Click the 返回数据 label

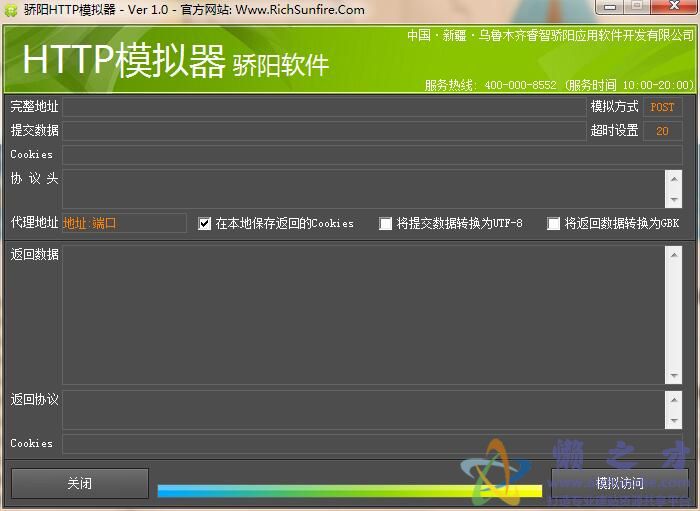(x=34, y=254)
